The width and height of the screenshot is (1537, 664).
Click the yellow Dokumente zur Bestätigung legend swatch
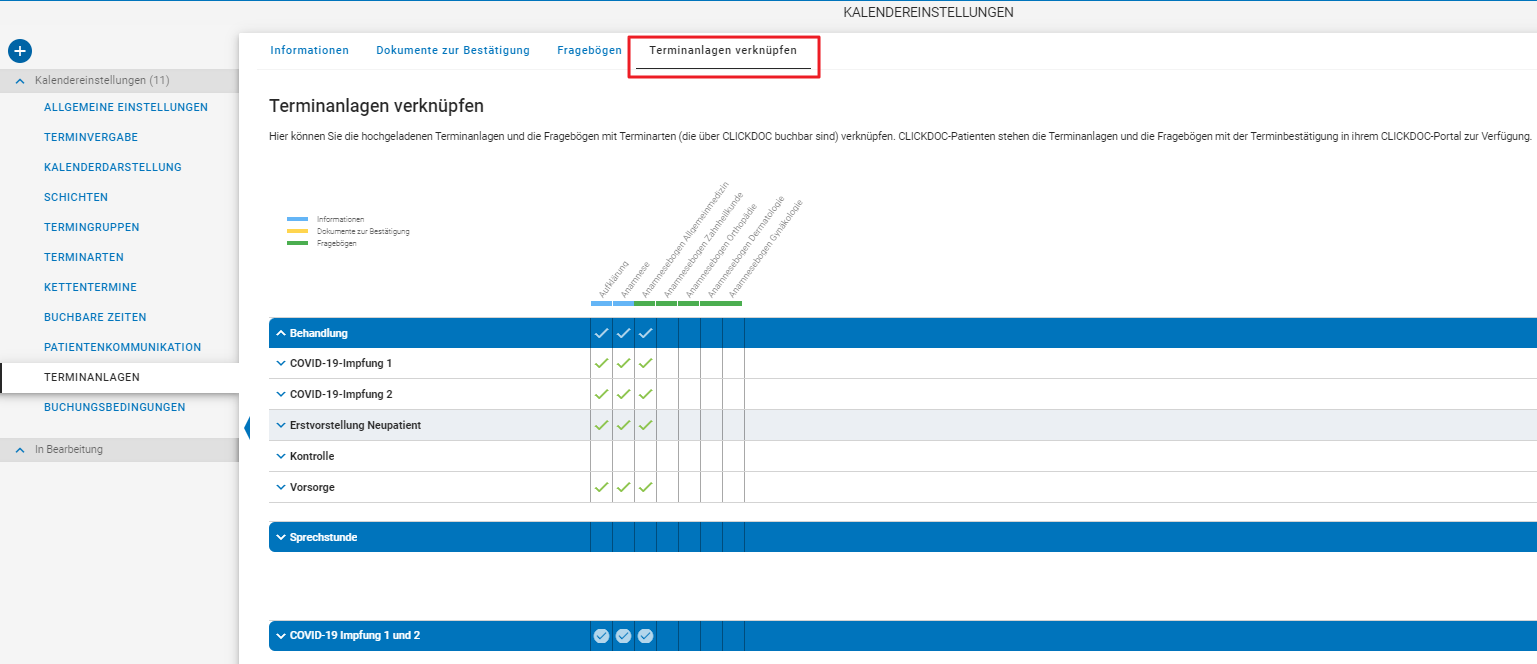click(297, 231)
